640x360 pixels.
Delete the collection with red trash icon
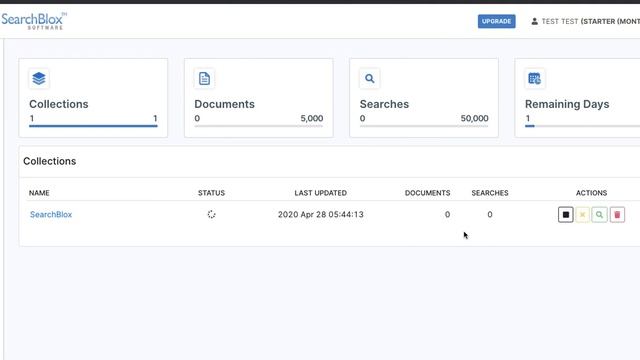[x=617, y=215]
